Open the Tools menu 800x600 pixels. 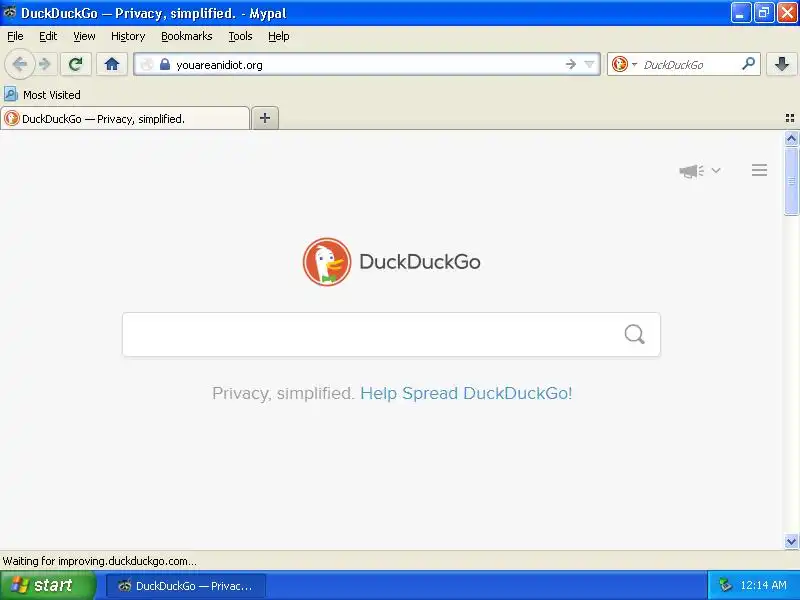[x=240, y=36]
